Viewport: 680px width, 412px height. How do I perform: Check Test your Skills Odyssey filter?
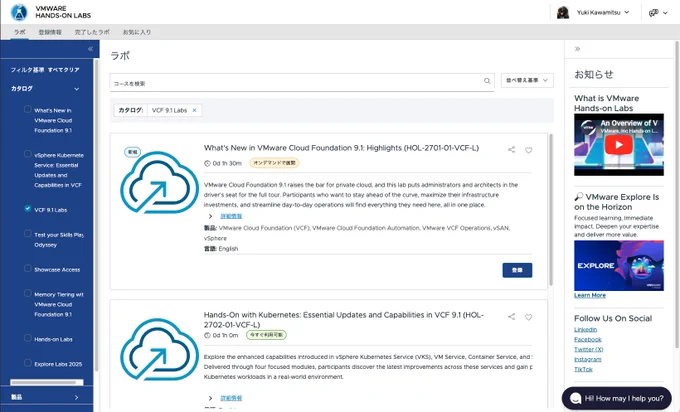coord(28,234)
